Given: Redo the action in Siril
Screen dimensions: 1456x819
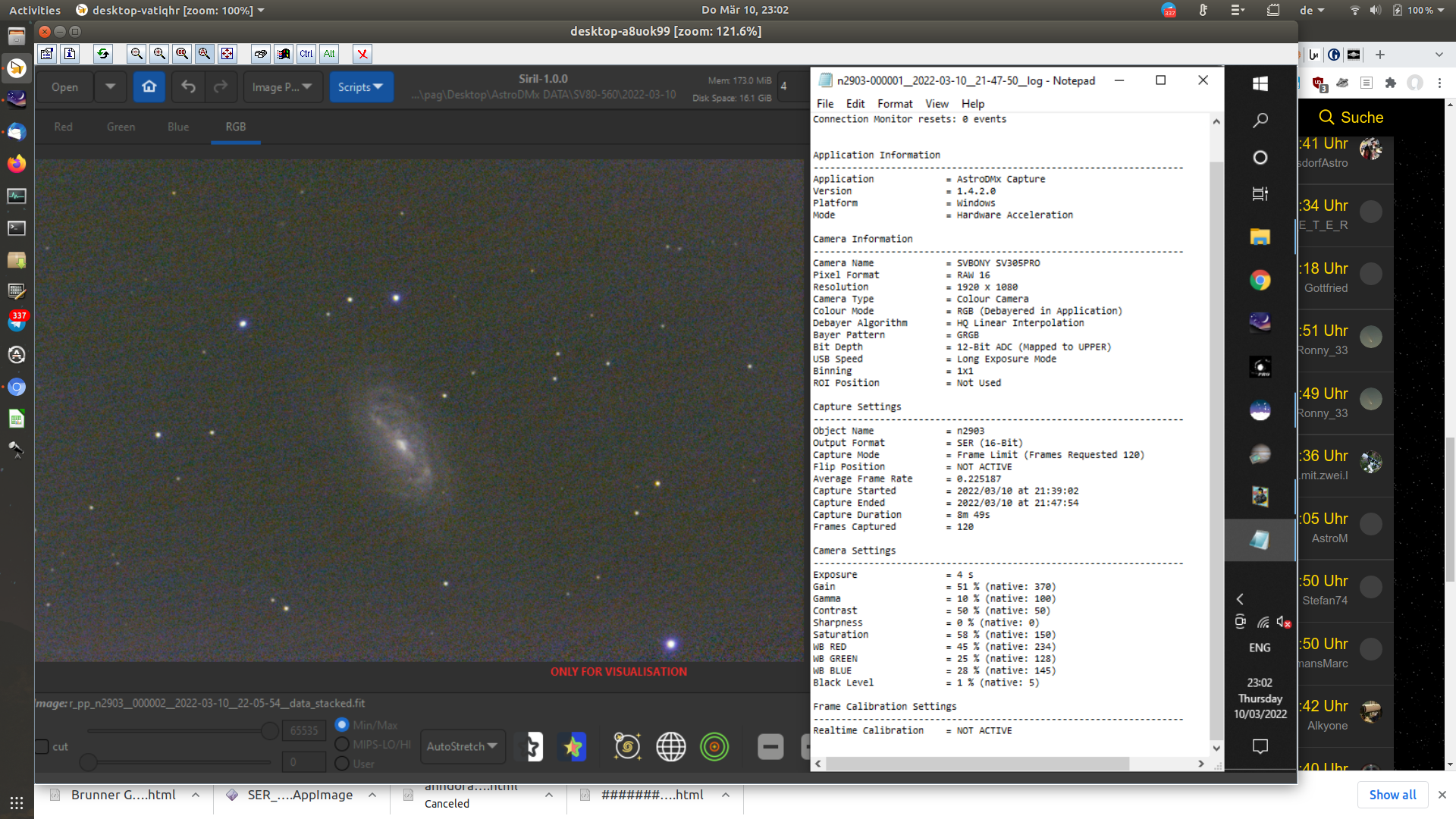Looking at the screenshot, I should pos(221,87).
